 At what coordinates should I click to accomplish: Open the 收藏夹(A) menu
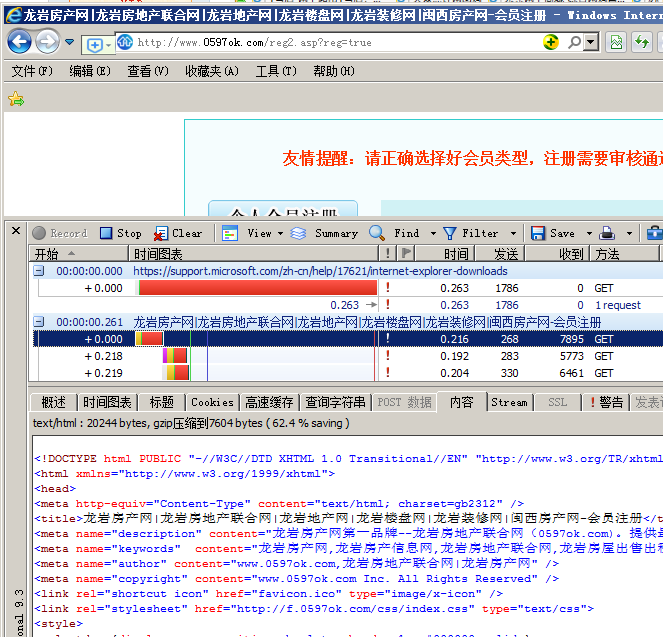(212, 71)
